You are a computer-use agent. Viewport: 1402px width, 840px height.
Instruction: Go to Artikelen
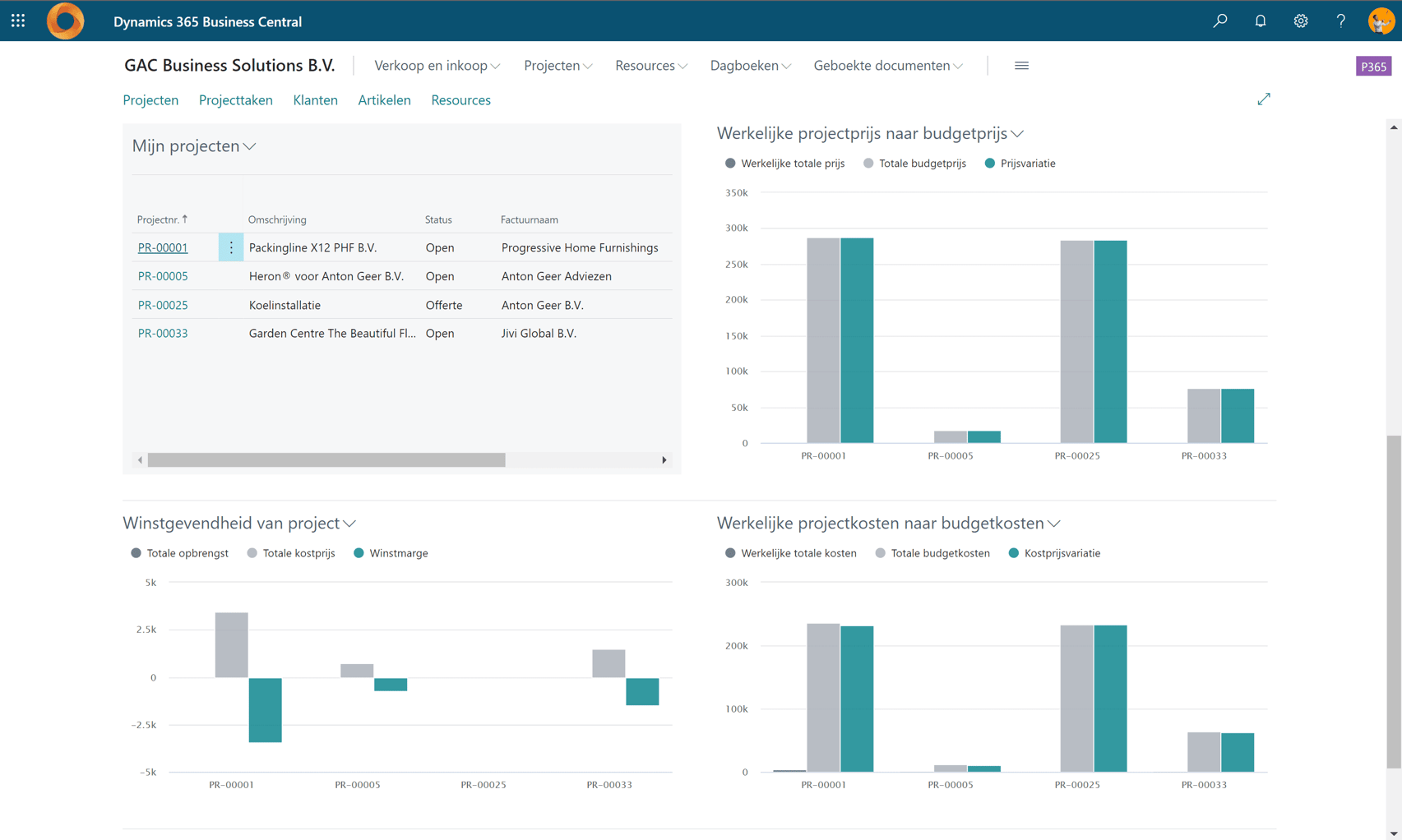click(384, 100)
